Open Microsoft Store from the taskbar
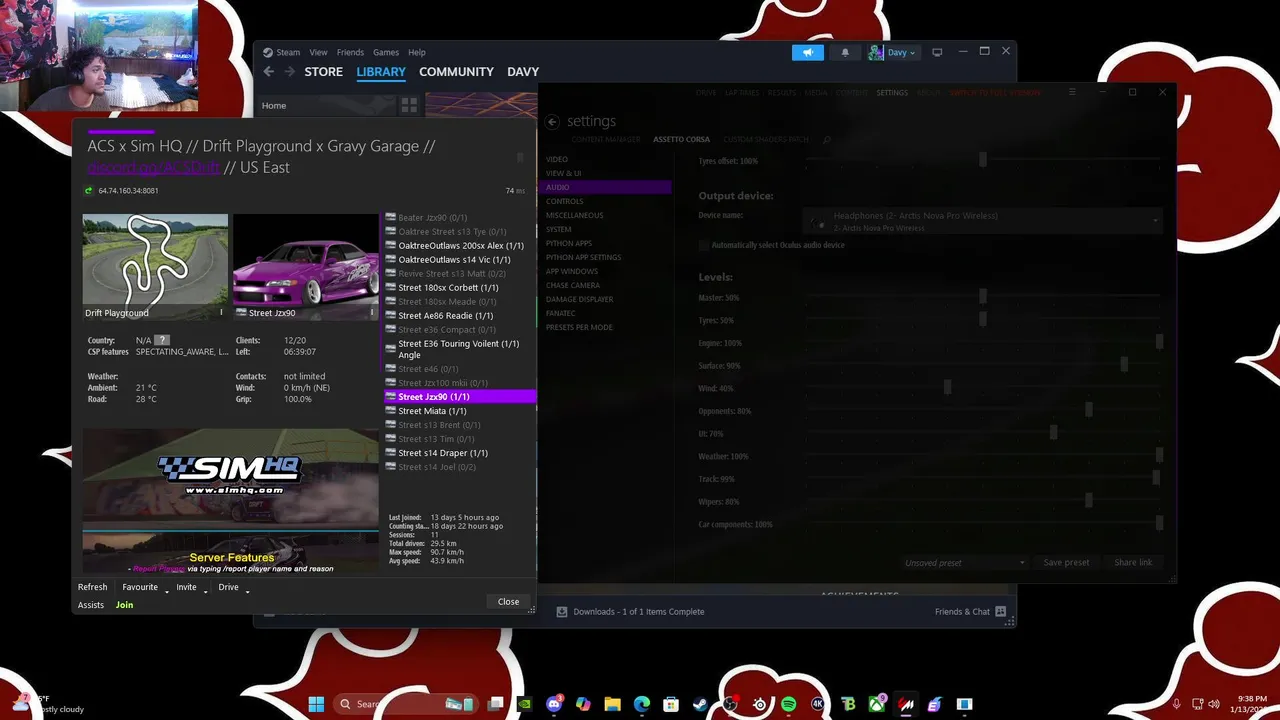The height and width of the screenshot is (720, 1280). 671,704
